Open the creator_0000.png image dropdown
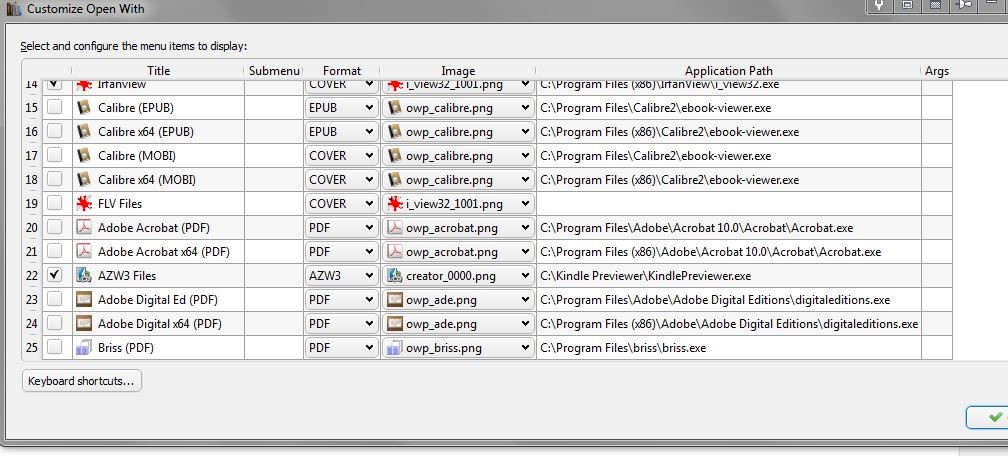The image size is (1008, 456). coord(458,276)
